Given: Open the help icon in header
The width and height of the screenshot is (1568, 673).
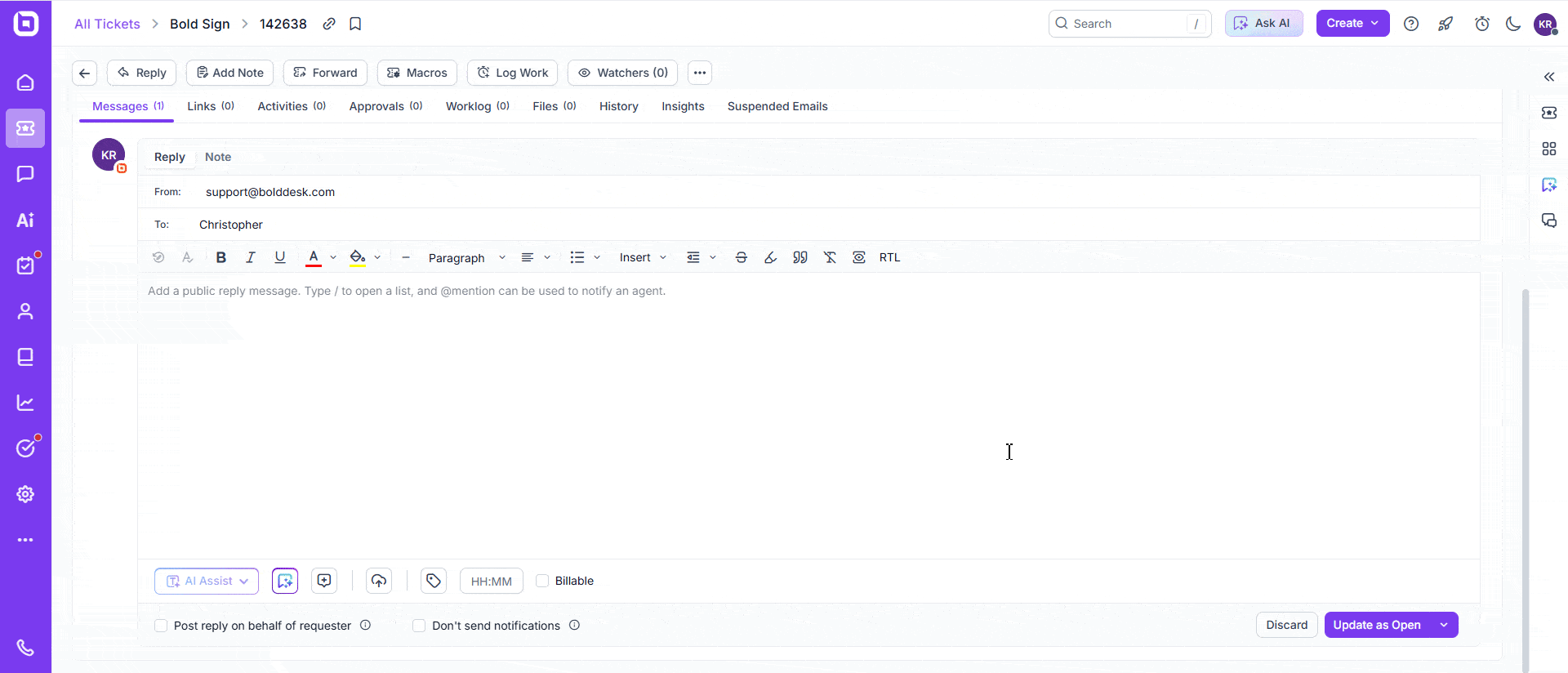Looking at the screenshot, I should pos(1411,24).
